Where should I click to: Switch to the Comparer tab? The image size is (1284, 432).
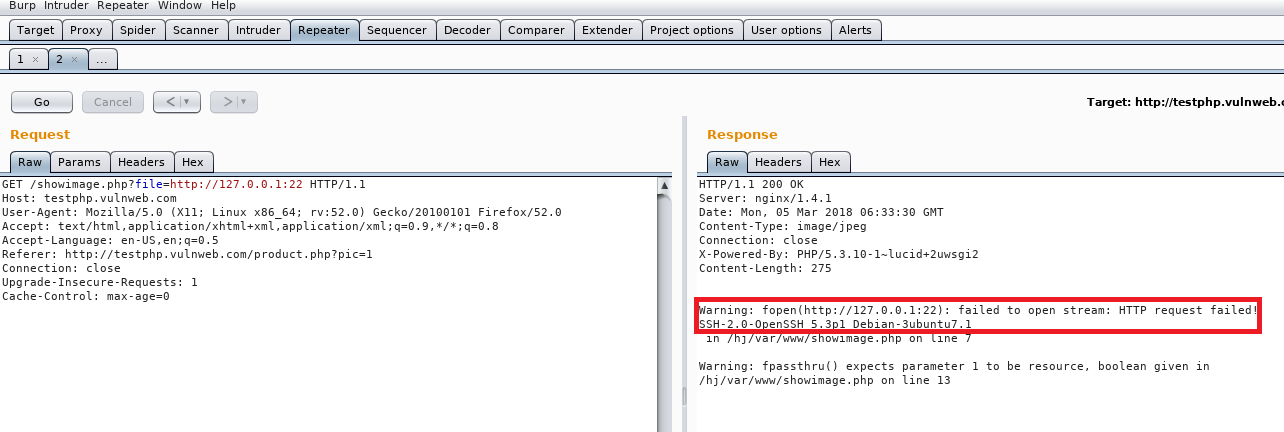536,30
